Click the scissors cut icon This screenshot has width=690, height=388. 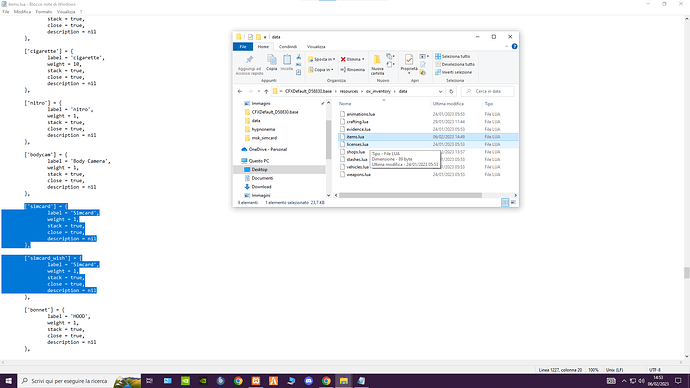298,57
